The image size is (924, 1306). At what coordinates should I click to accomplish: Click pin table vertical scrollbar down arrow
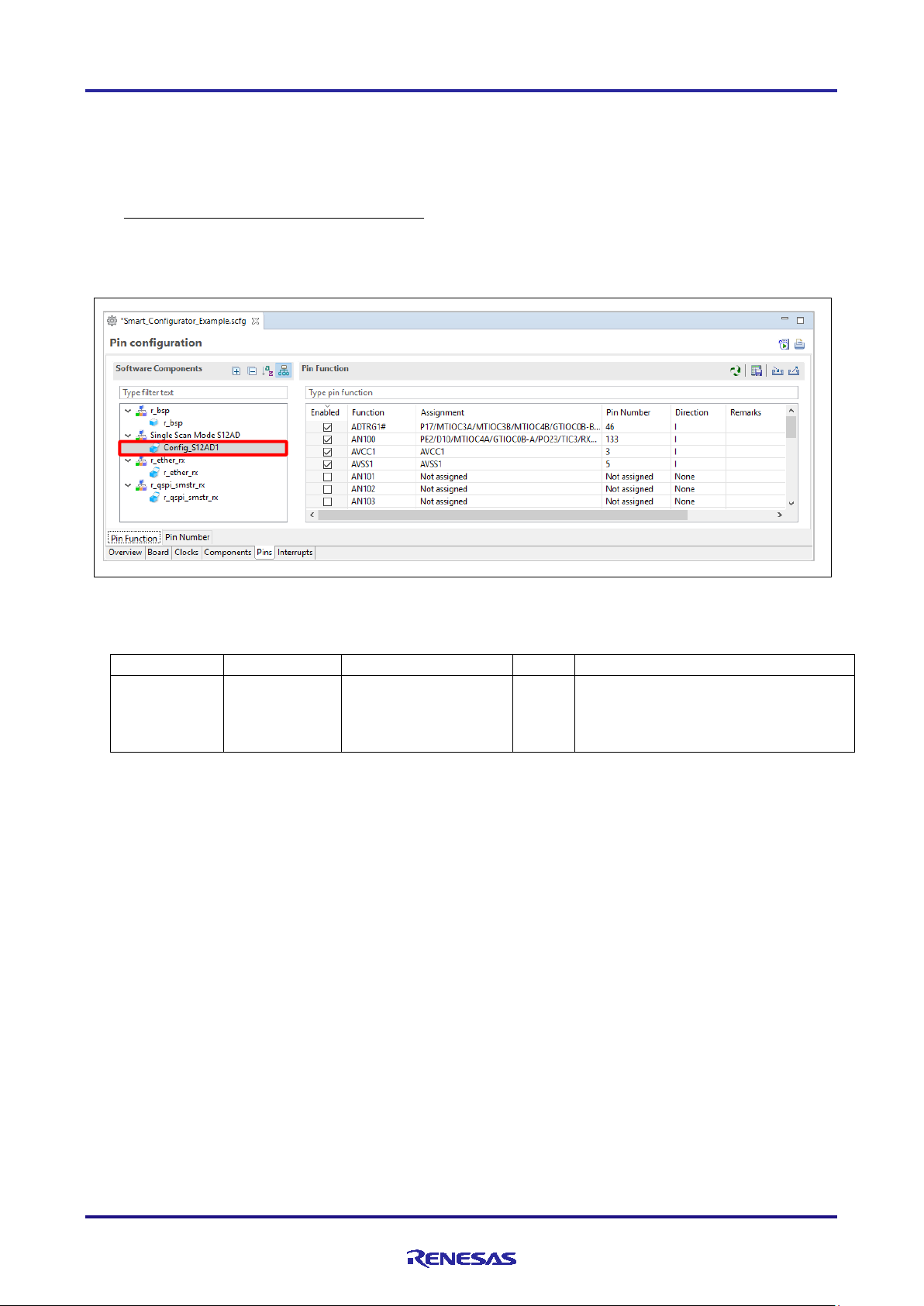coord(791,503)
